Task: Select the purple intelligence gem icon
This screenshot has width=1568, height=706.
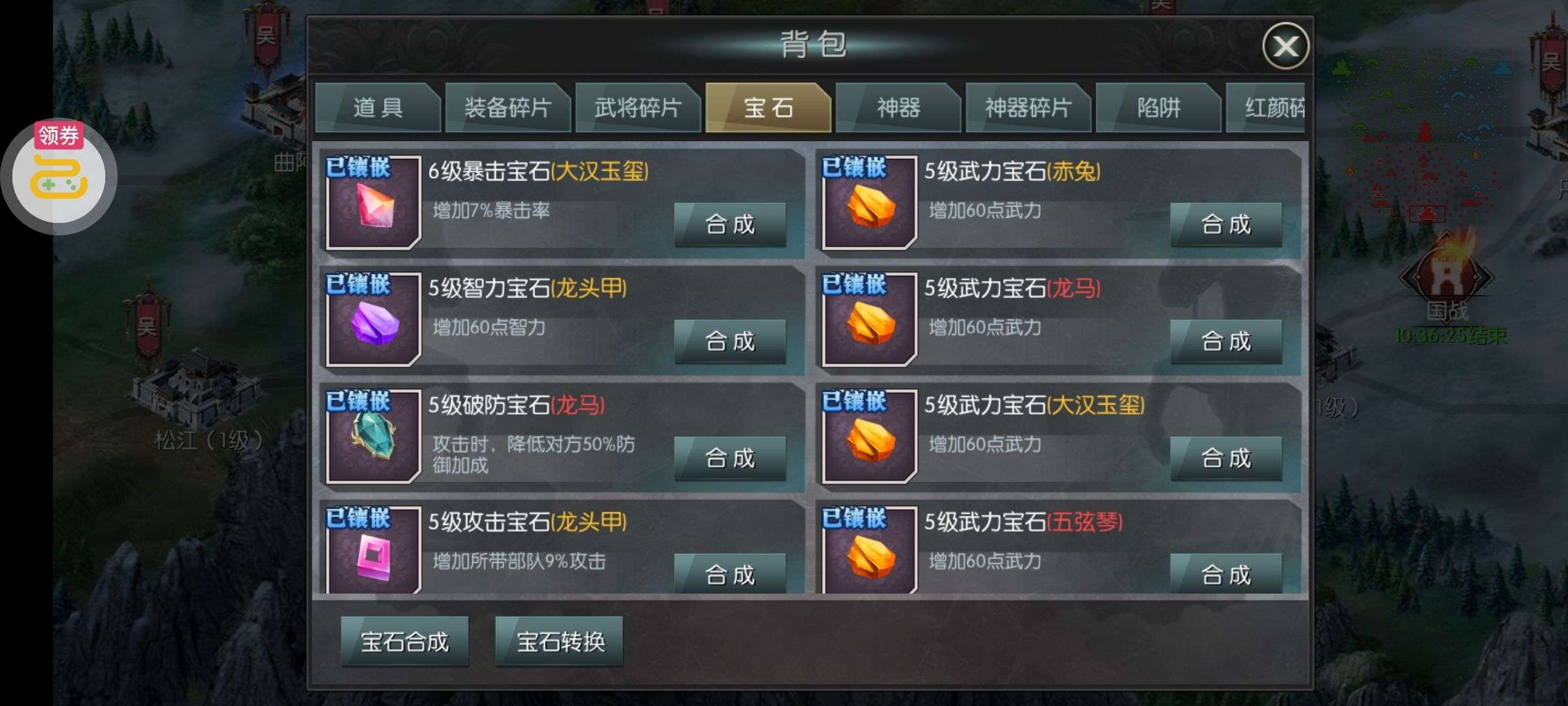Action: (x=373, y=320)
